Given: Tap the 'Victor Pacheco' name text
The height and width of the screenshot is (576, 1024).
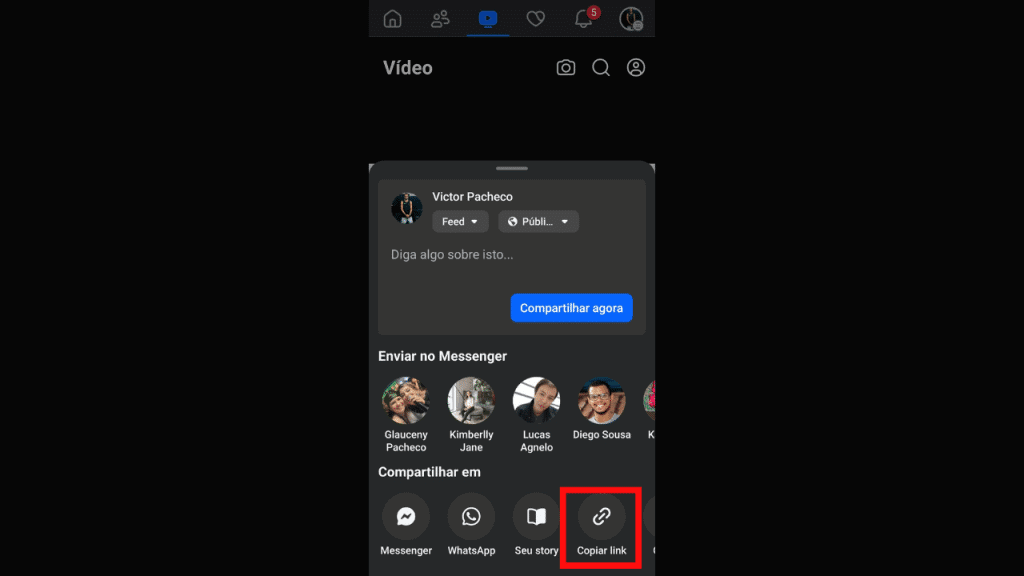Looking at the screenshot, I should (x=472, y=197).
